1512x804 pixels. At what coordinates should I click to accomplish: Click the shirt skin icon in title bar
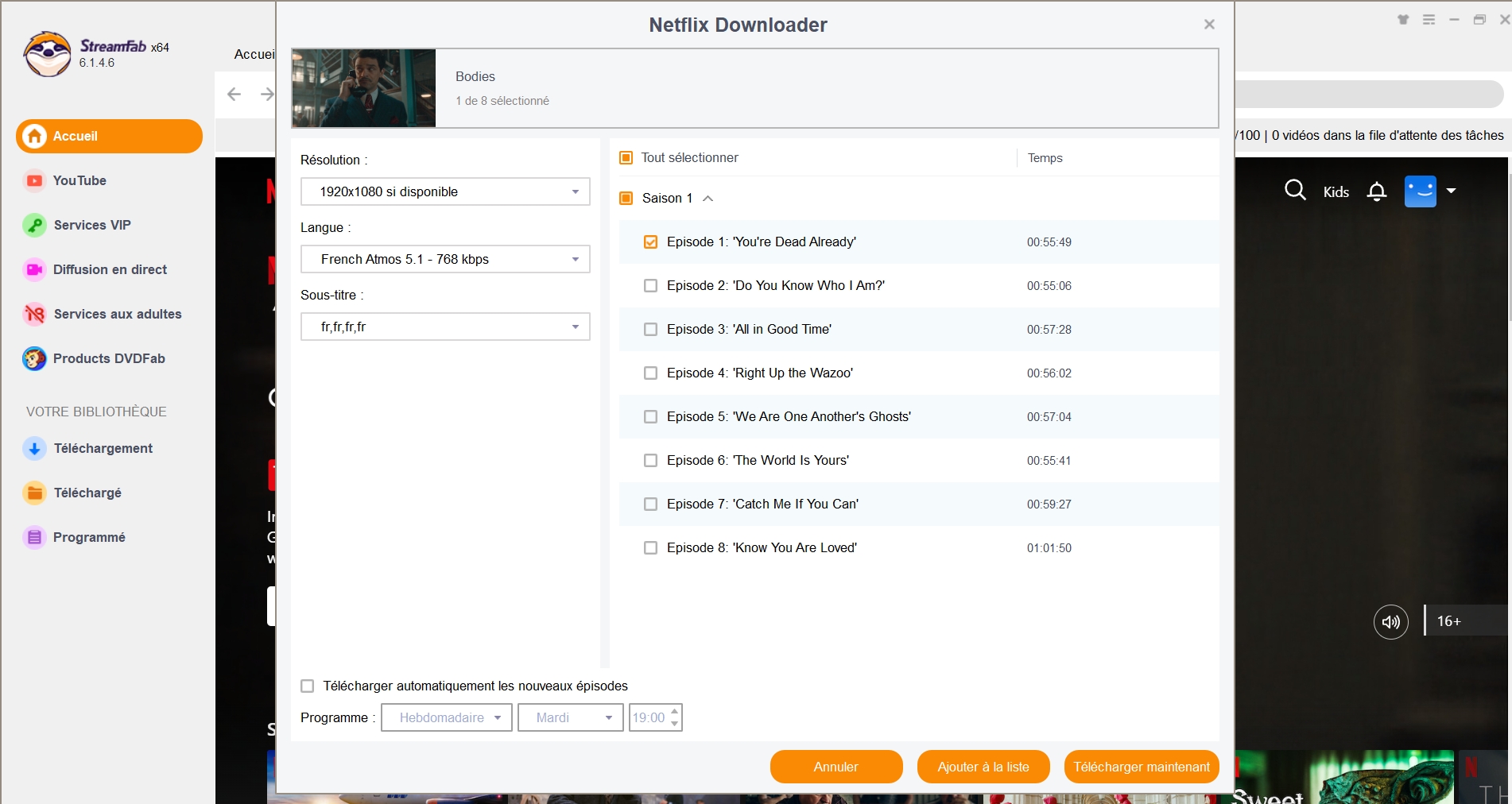(x=1403, y=20)
